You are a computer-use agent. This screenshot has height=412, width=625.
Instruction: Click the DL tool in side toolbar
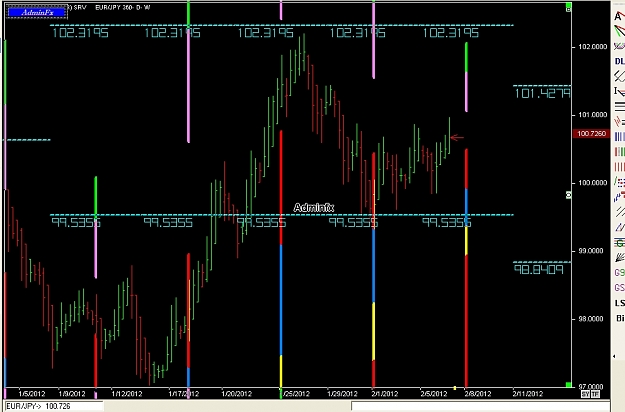coord(619,61)
